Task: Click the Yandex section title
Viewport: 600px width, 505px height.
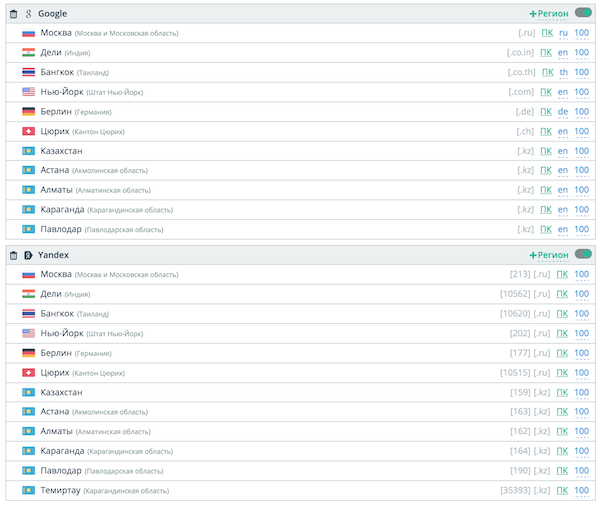Action: (53, 255)
